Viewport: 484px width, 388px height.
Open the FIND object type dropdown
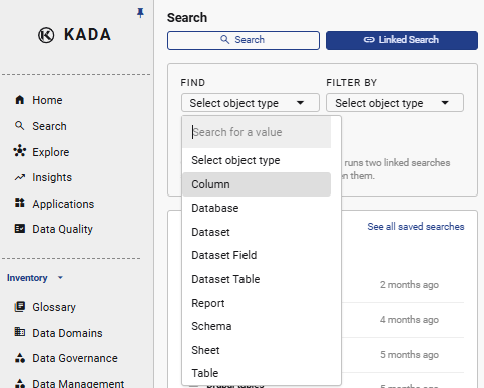tap(250, 103)
